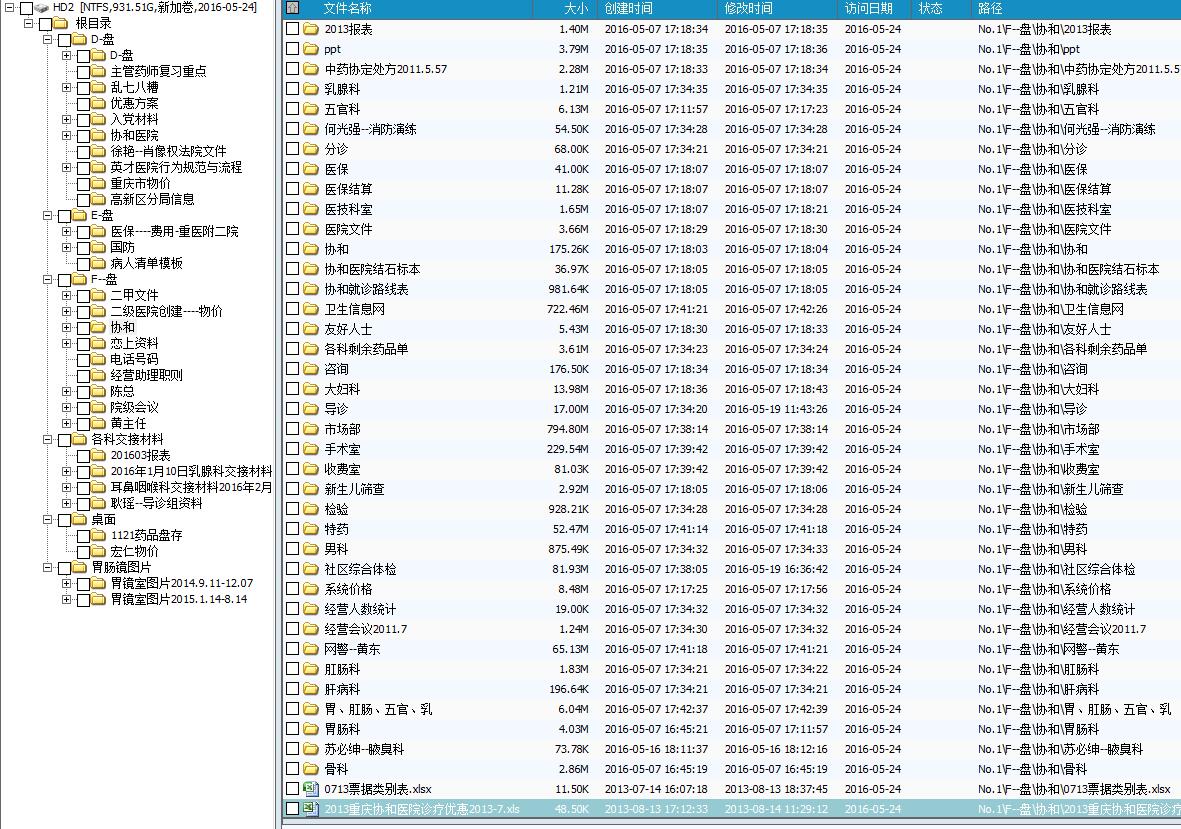Screen dimensions: 1181x829
Task: Open the 市场部 folder row
Action: [x=342, y=429]
